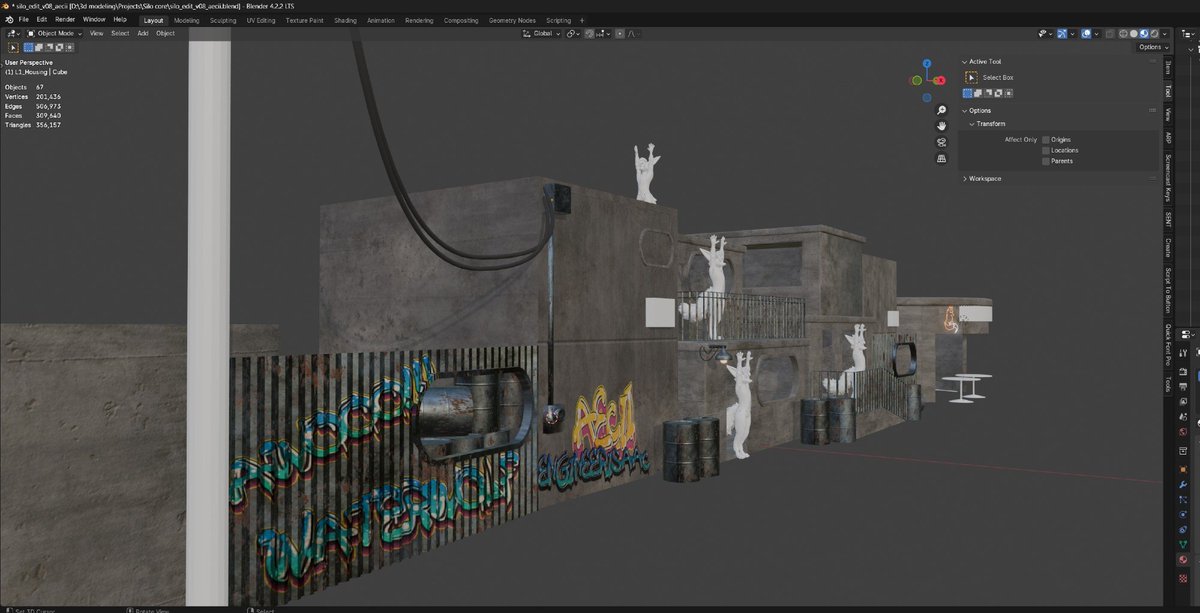Open the pivot point dropdown
This screenshot has height=613, width=1200.
tap(573, 33)
